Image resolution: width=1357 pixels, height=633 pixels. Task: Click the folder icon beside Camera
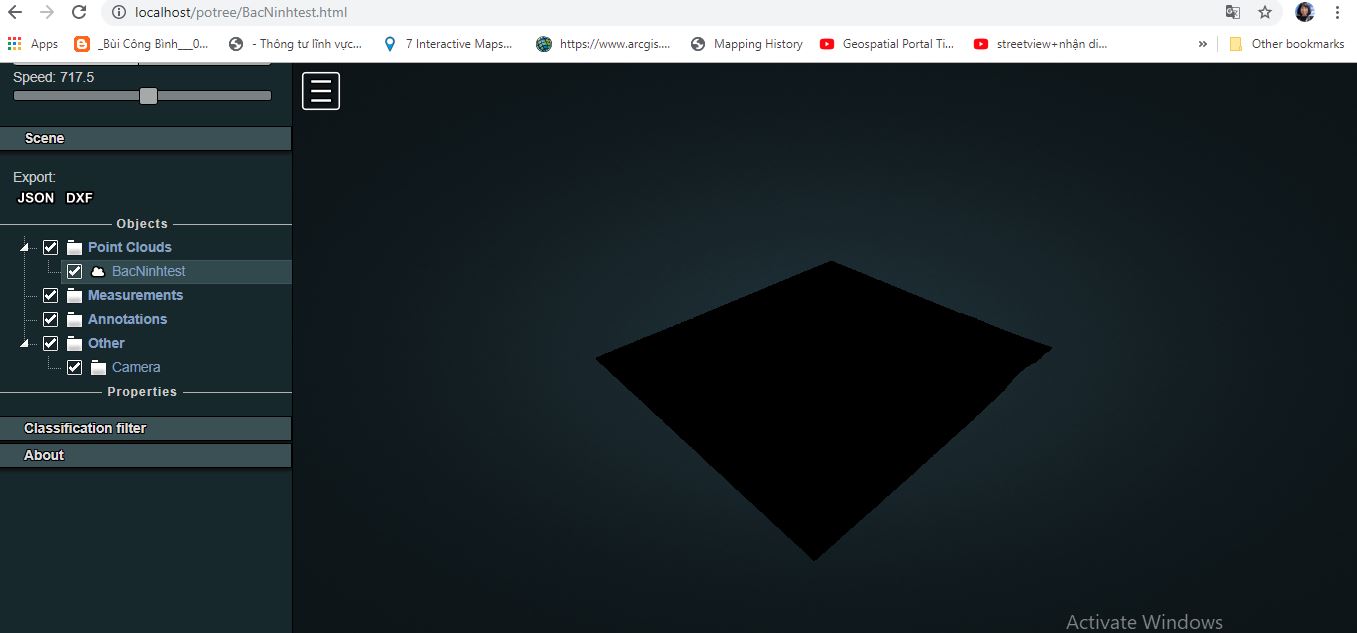97,366
